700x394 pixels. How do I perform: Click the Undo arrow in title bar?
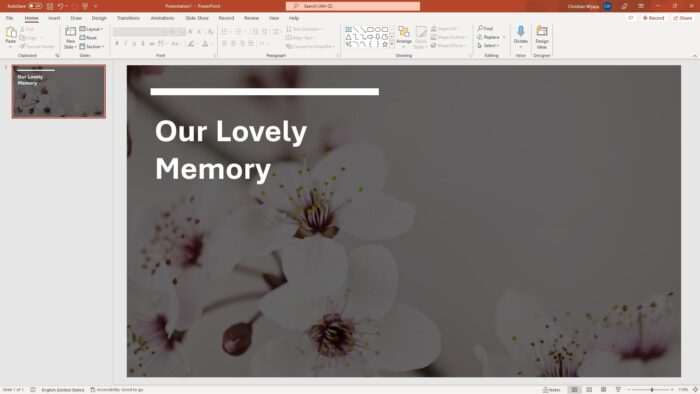click(61, 6)
